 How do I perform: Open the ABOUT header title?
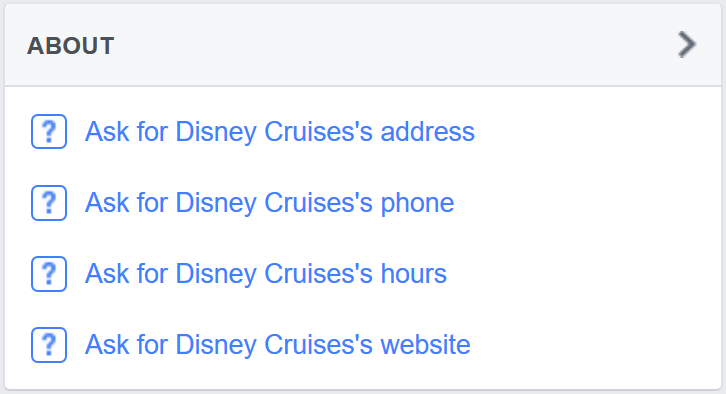coord(70,46)
